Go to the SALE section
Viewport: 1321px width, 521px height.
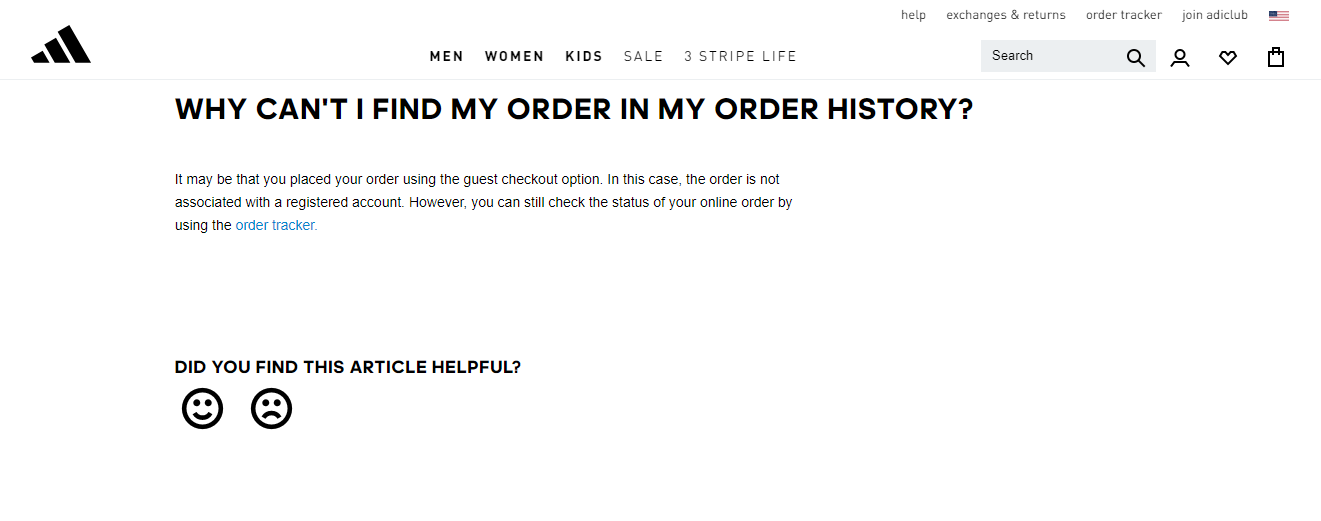click(x=643, y=57)
